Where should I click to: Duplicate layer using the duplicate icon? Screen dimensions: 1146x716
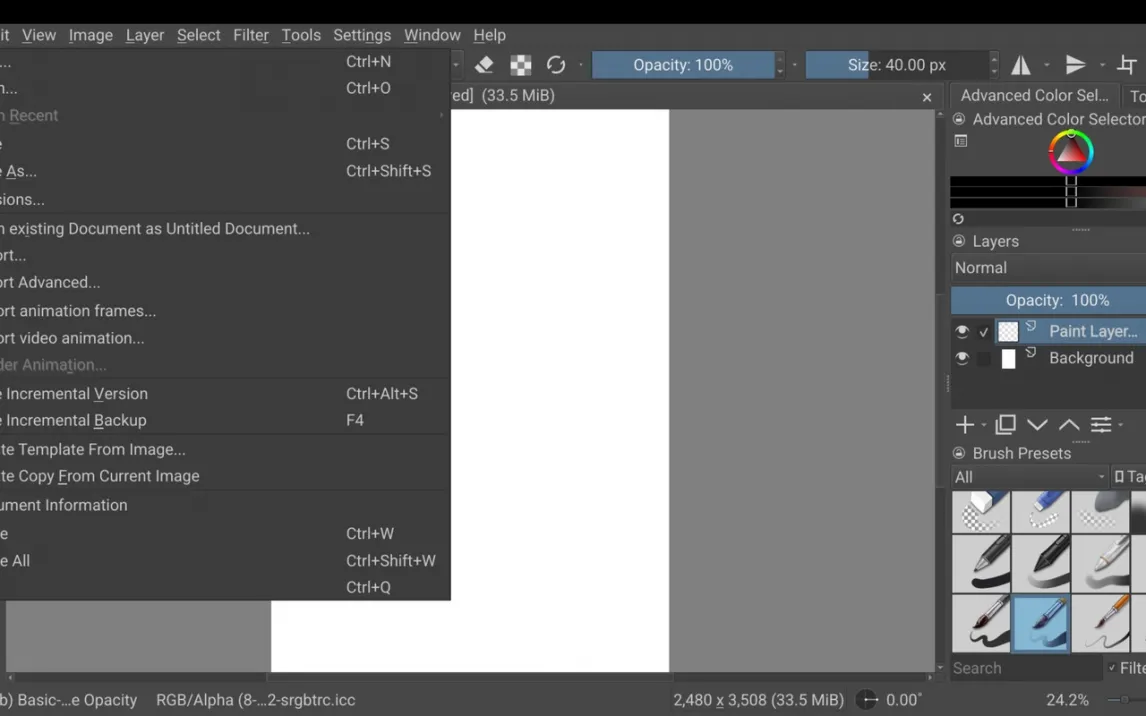[x=1005, y=425]
